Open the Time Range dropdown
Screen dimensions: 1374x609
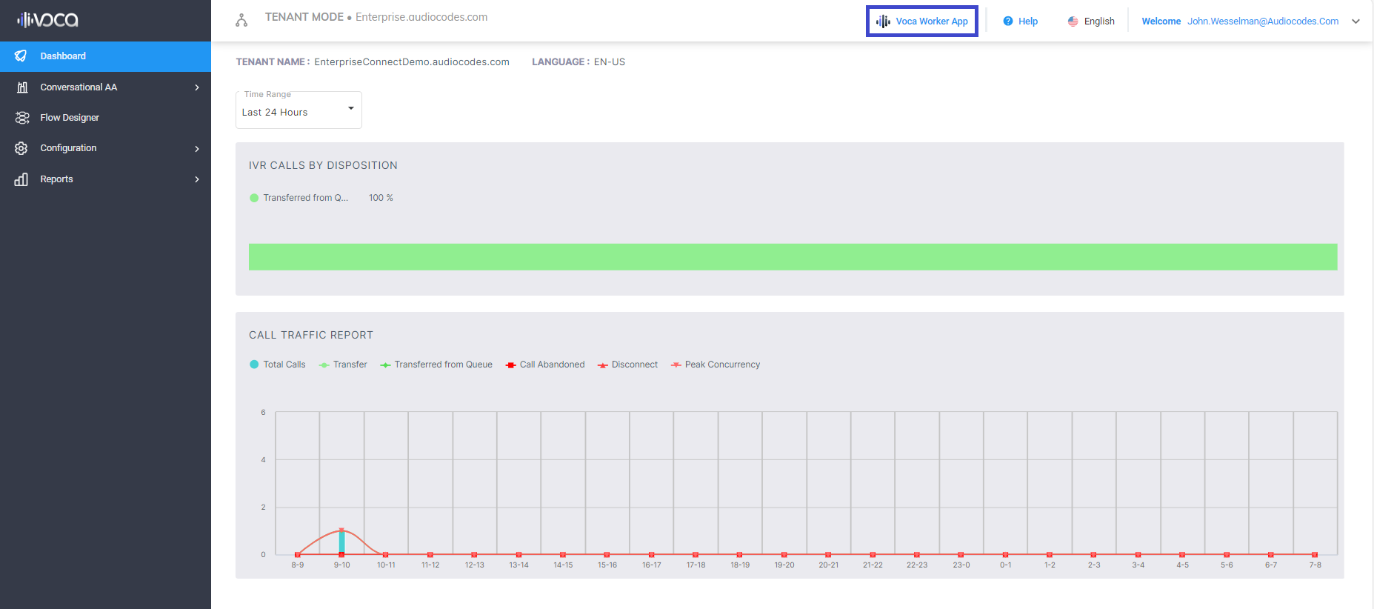(x=298, y=111)
